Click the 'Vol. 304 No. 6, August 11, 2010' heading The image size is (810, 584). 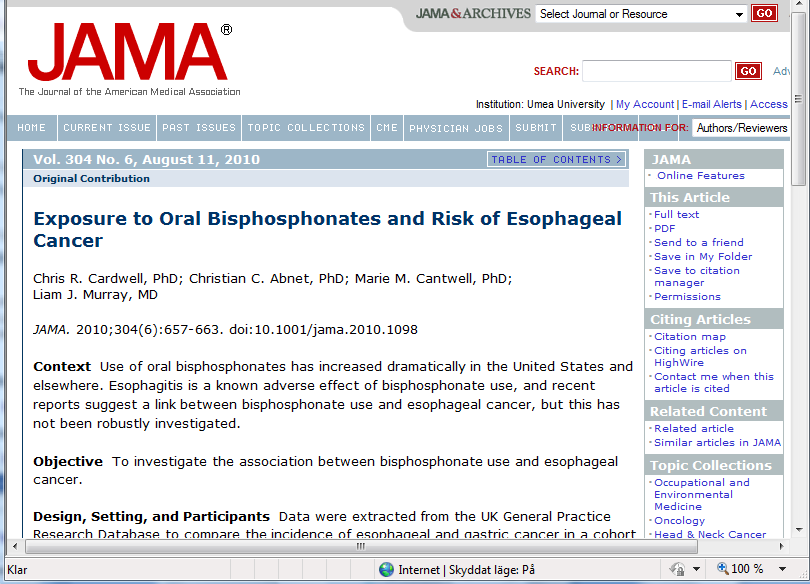pyautogui.click(x=146, y=160)
